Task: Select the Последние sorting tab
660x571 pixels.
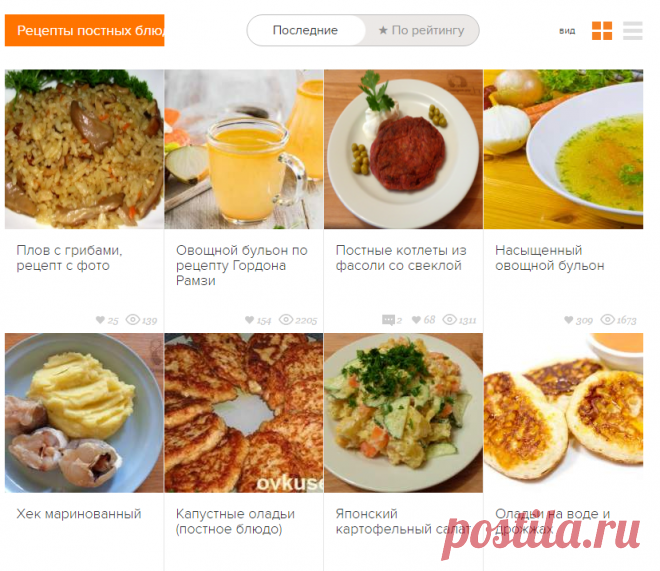Action: (x=306, y=30)
